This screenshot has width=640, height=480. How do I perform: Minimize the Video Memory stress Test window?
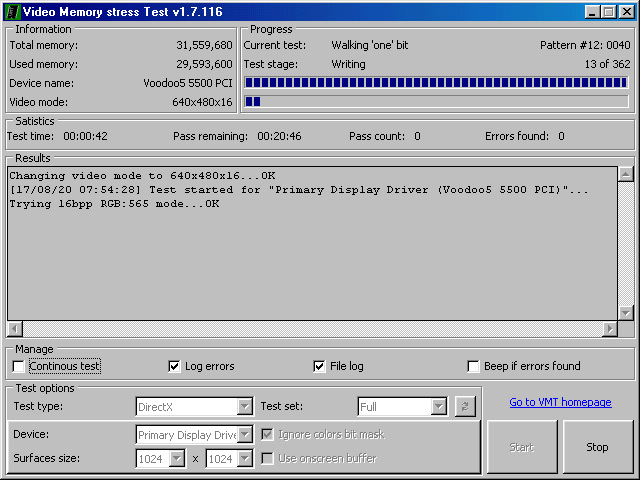coord(592,11)
